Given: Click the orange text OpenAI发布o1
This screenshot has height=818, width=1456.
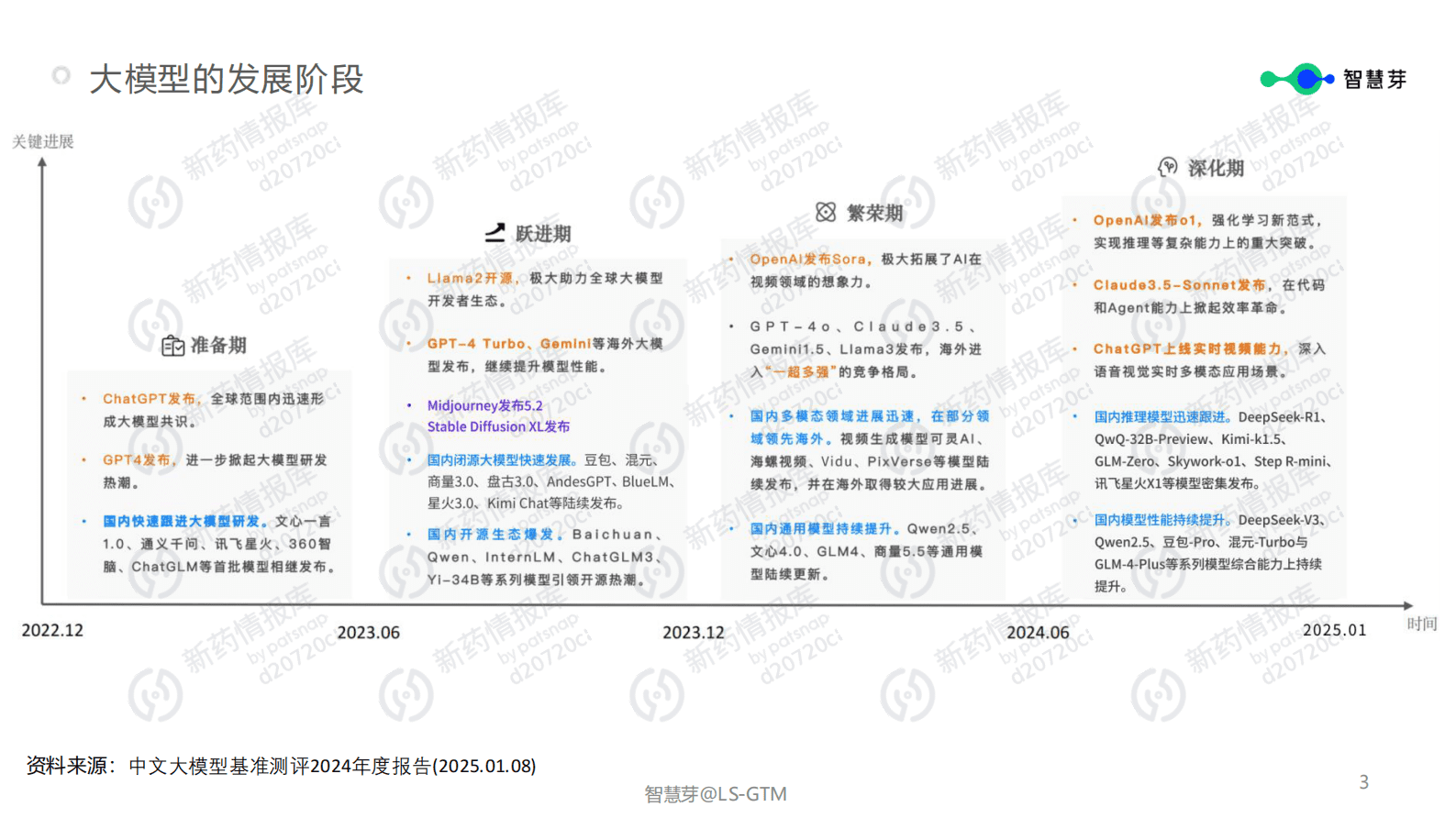Looking at the screenshot, I should point(1147,221).
